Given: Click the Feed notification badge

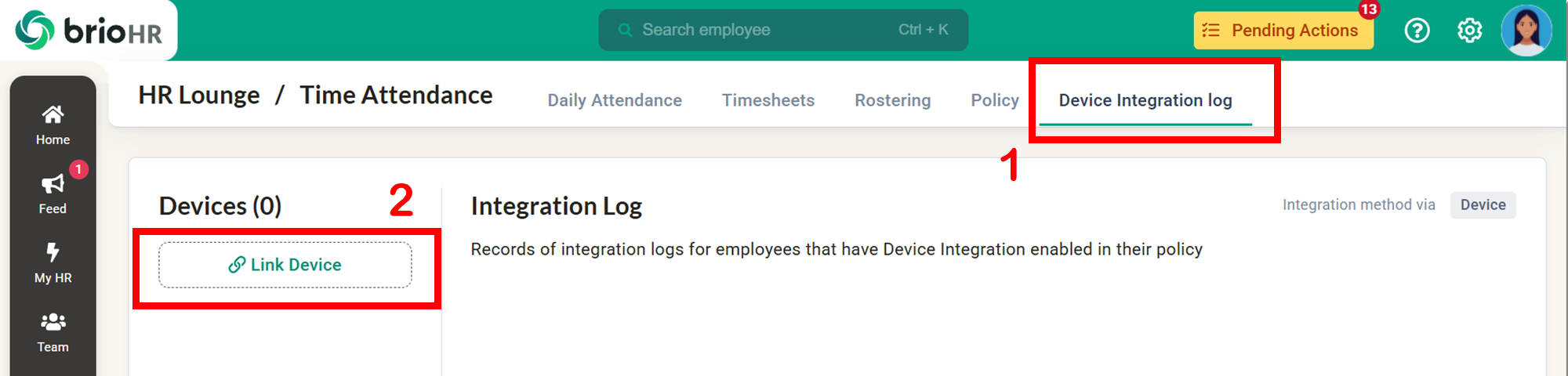Looking at the screenshot, I should (x=78, y=169).
